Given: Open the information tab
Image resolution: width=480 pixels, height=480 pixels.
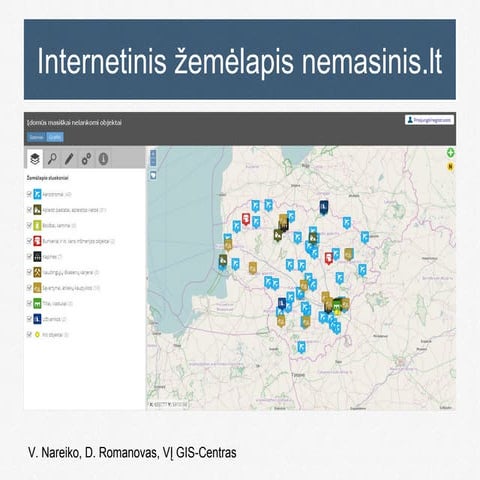Looking at the screenshot, I should click(x=103, y=159).
